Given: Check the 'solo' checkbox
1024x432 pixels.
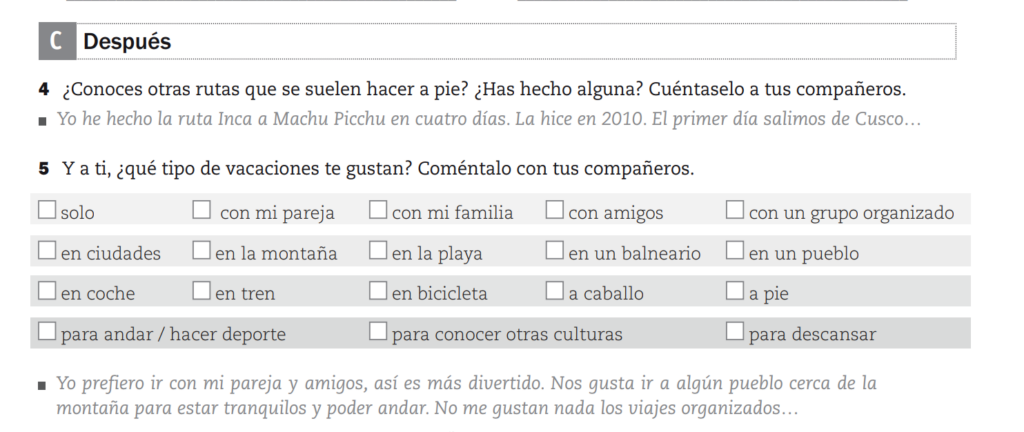Looking at the screenshot, I should [x=47, y=209].
